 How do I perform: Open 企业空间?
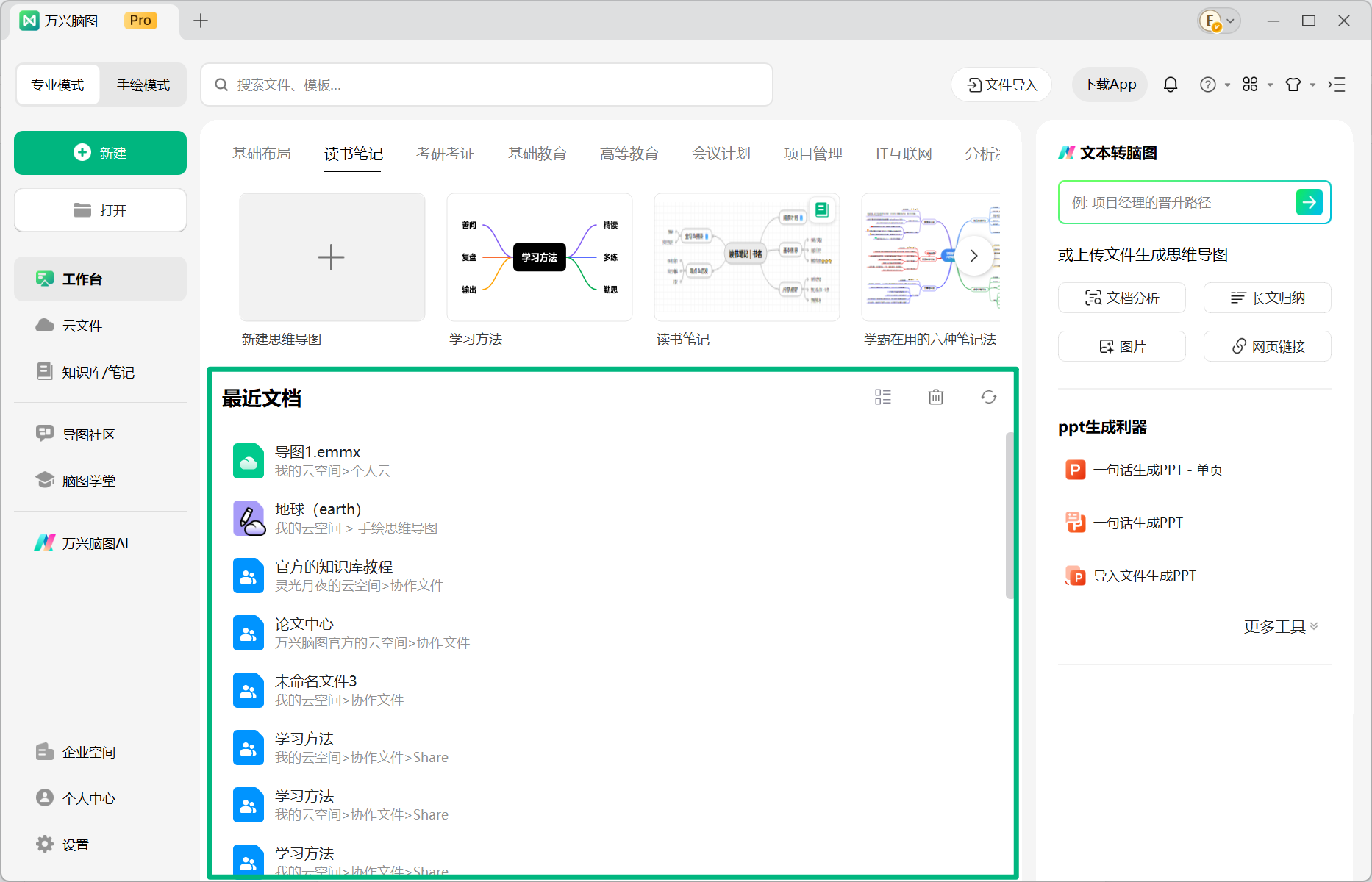point(100,752)
